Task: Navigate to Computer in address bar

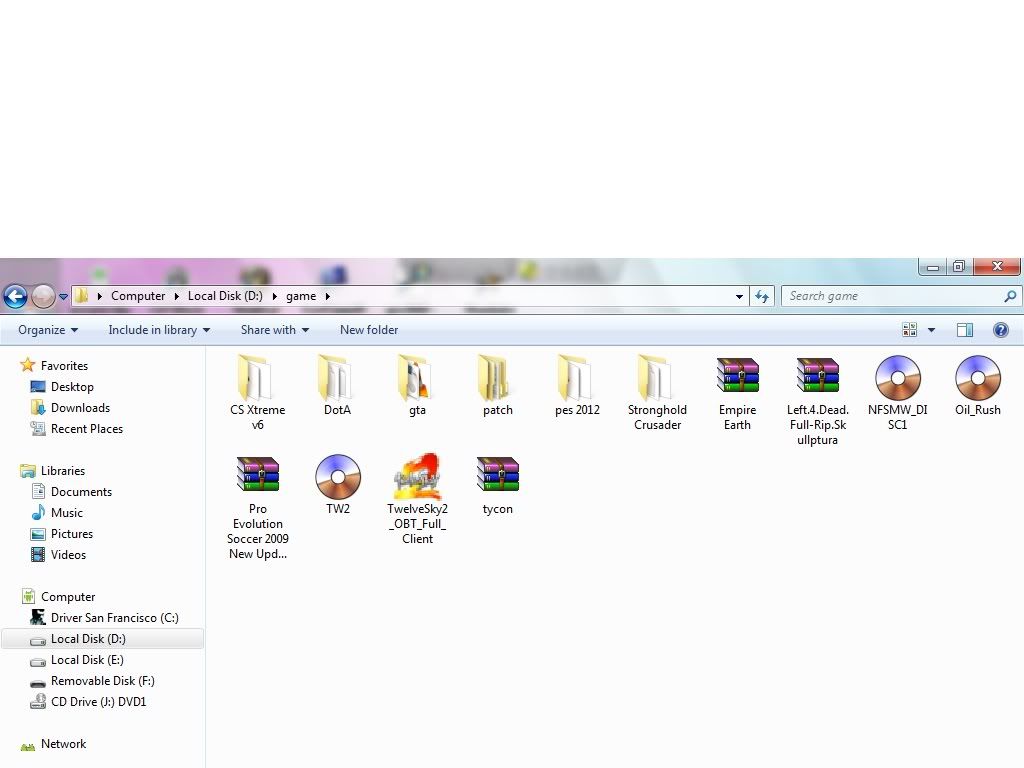Action: (138, 296)
